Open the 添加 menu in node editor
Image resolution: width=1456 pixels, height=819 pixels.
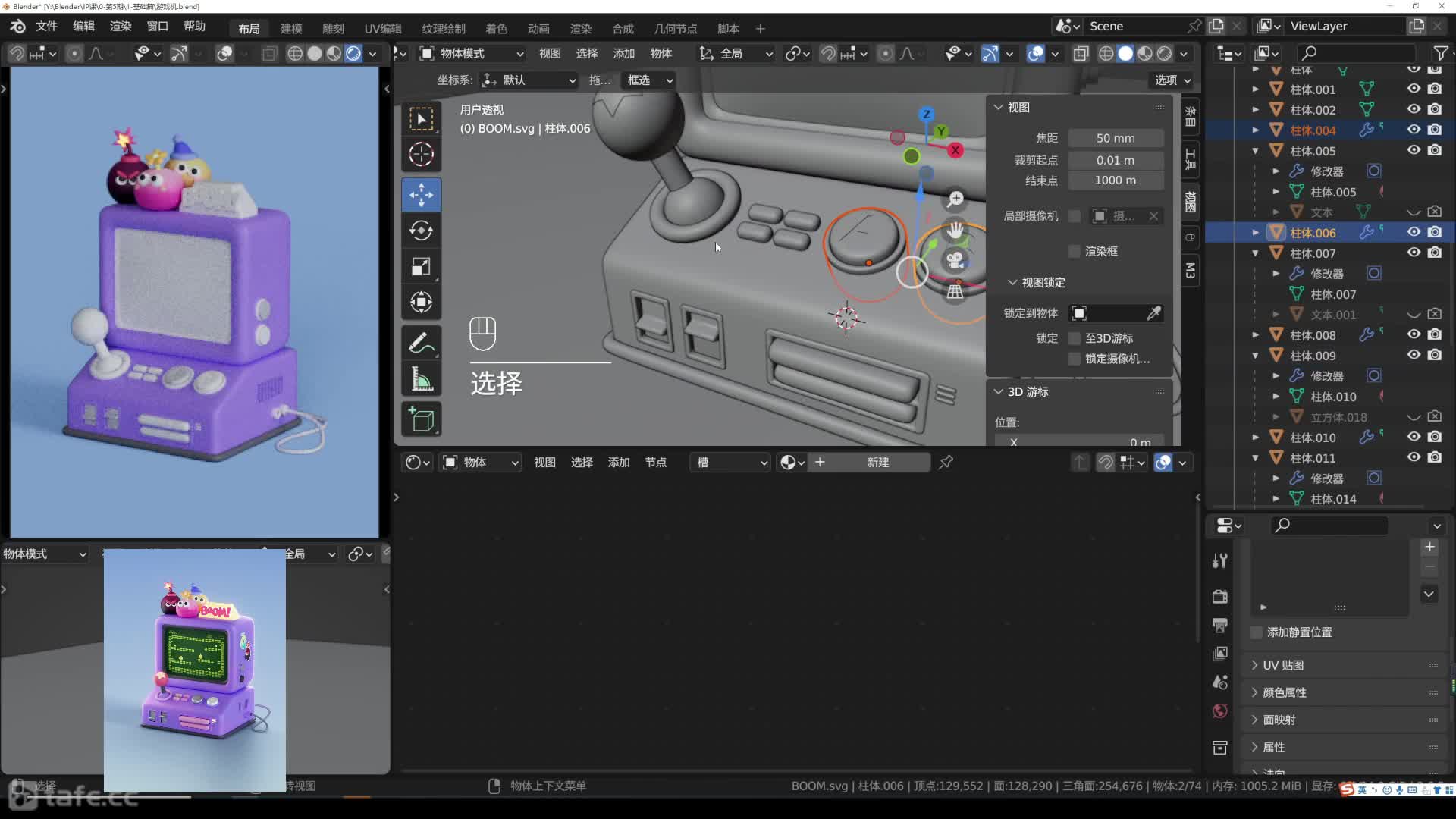click(x=619, y=463)
